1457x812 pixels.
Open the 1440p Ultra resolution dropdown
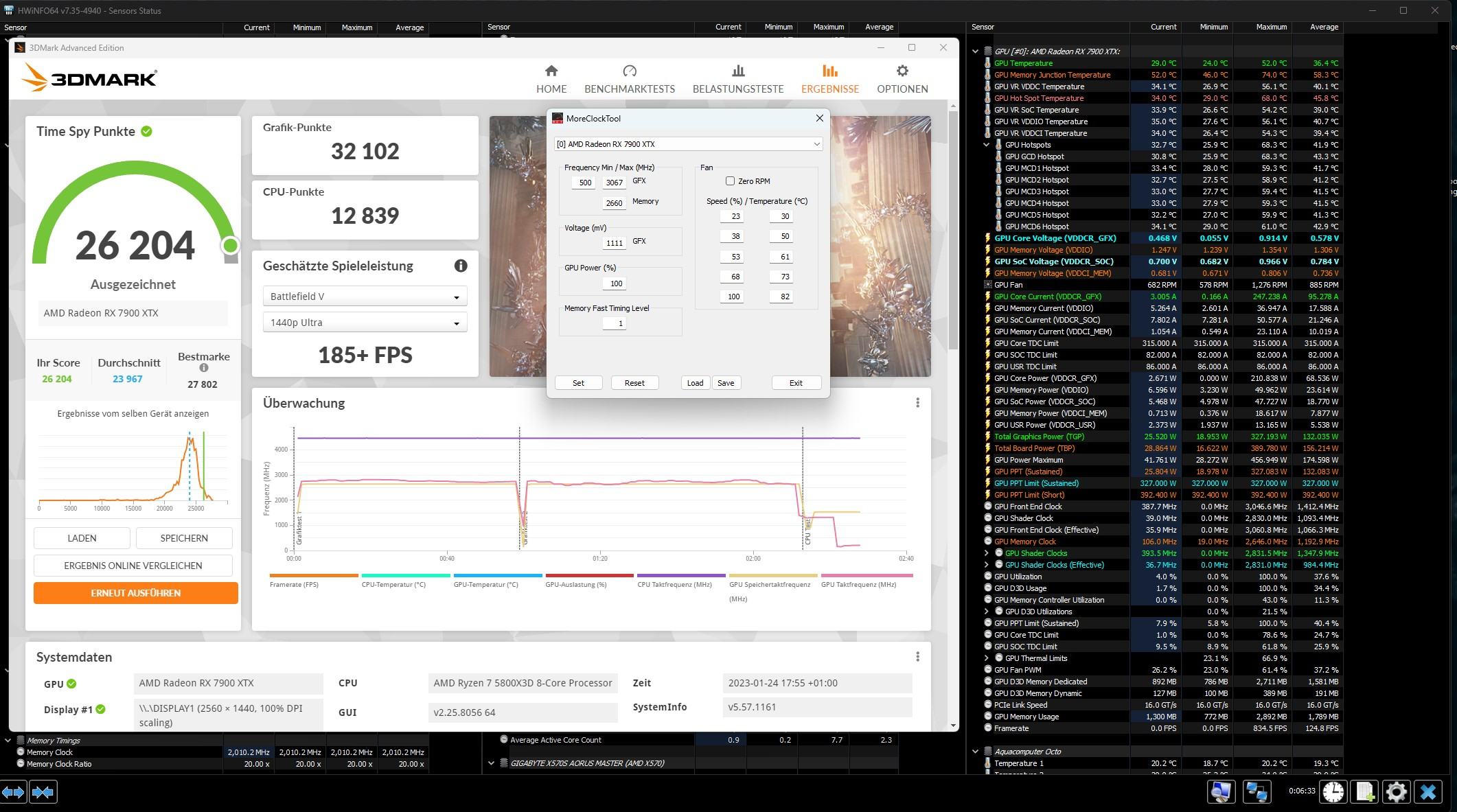tap(365, 323)
